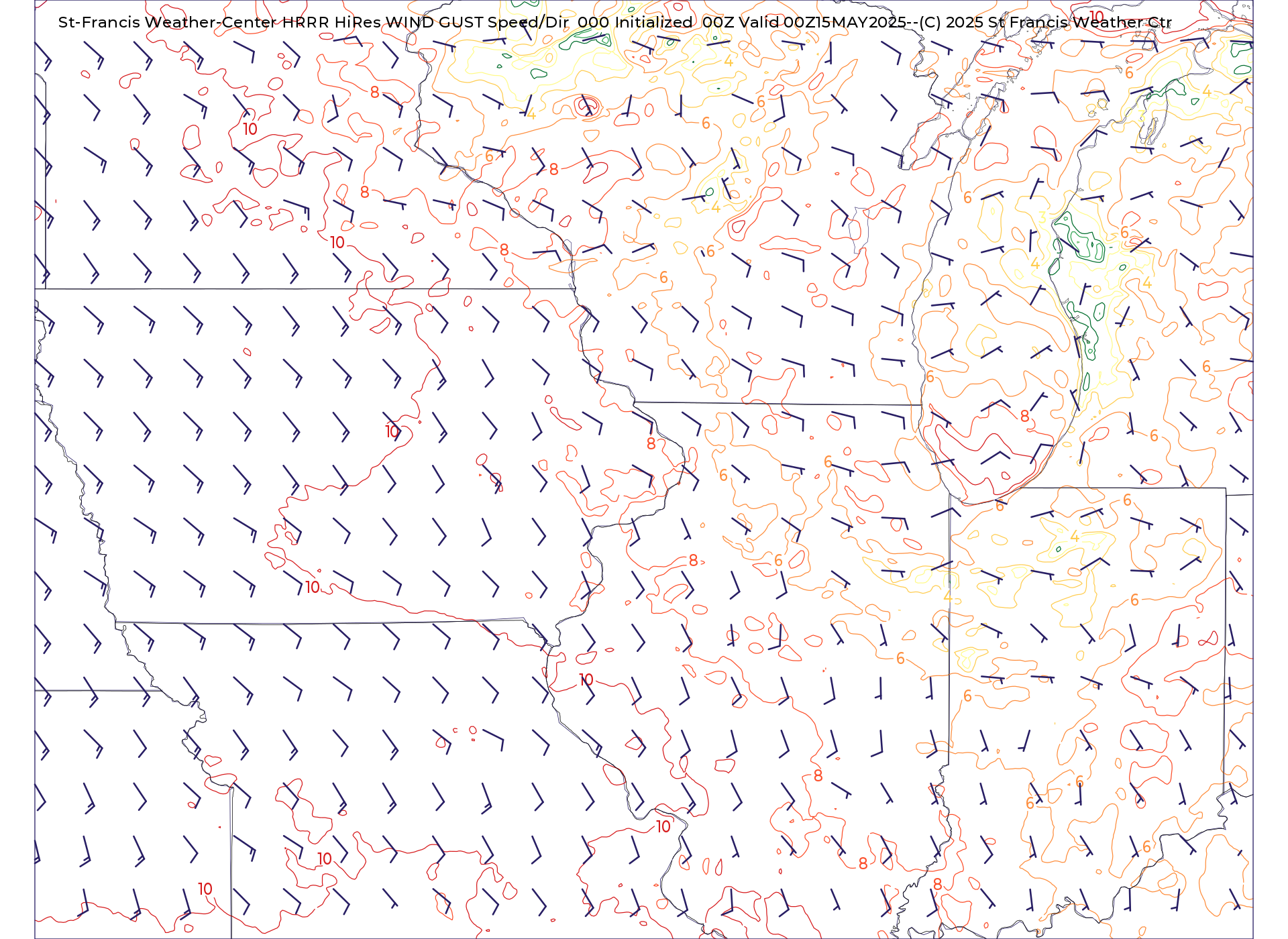The height and width of the screenshot is (939, 1288).
Task: Select the 'HRRR HiRes' model name text
Action: [x=331, y=22]
